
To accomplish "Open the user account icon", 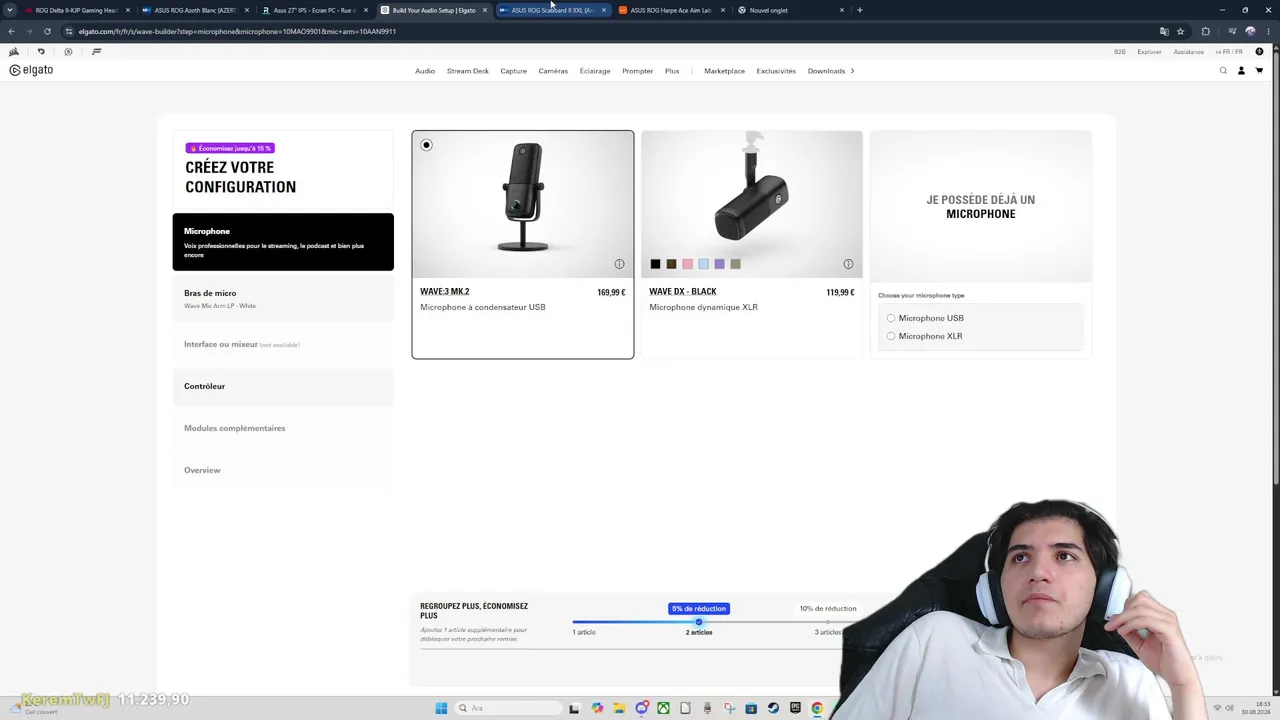I will tap(1241, 71).
